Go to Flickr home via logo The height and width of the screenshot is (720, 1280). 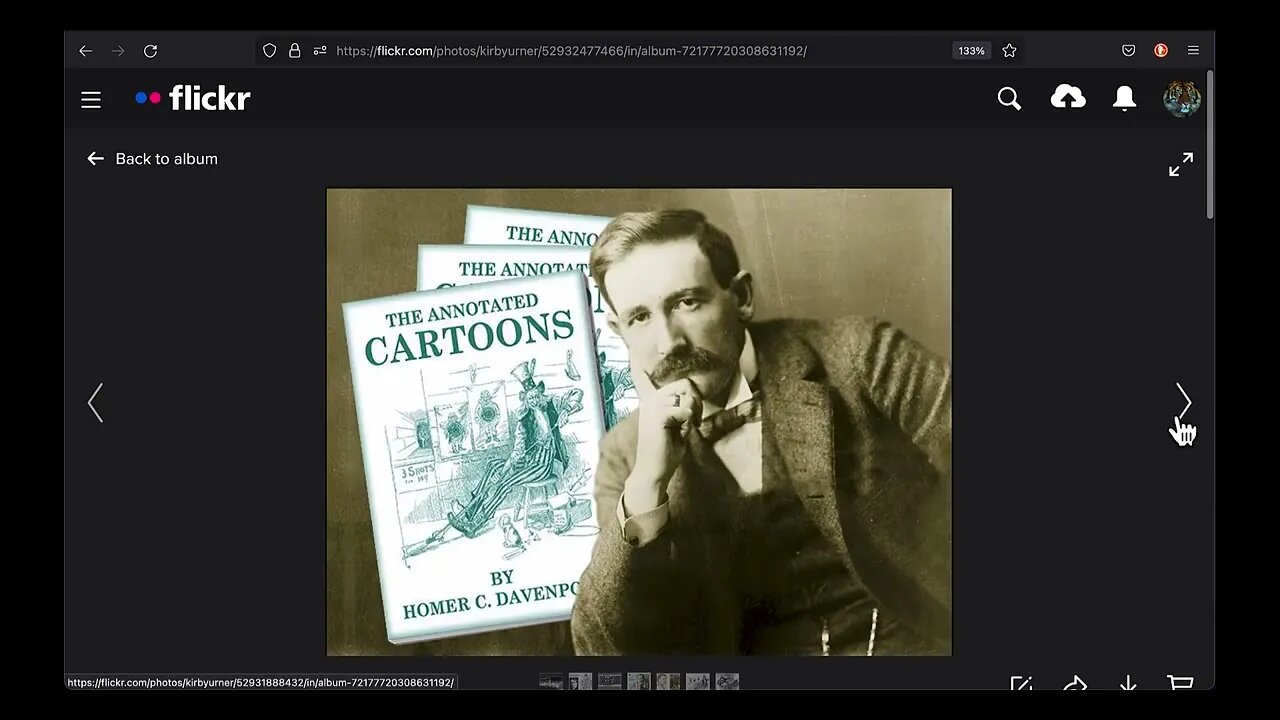pyautogui.click(x=193, y=98)
